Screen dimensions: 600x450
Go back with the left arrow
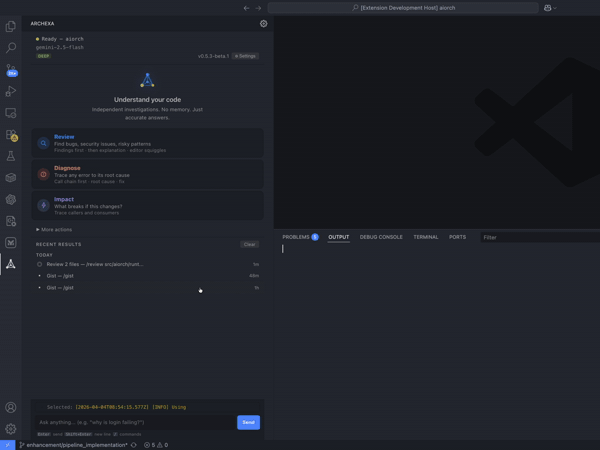[246, 8]
